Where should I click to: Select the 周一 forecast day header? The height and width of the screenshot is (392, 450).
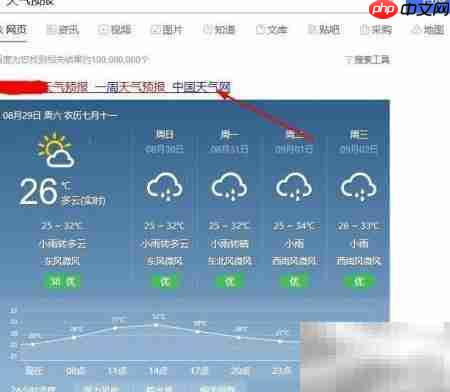tap(229, 134)
